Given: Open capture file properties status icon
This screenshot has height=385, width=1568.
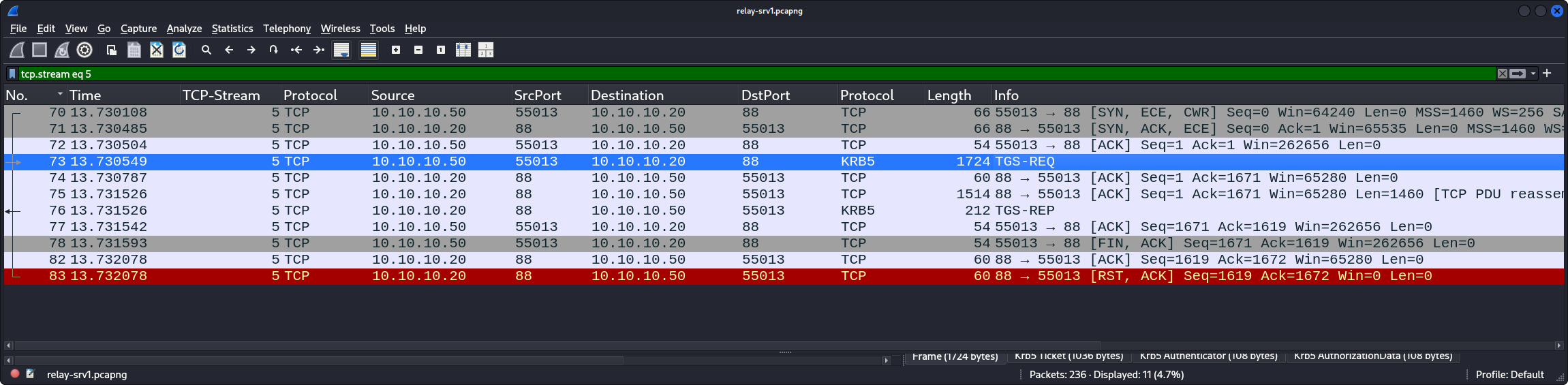Looking at the screenshot, I should (31, 374).
